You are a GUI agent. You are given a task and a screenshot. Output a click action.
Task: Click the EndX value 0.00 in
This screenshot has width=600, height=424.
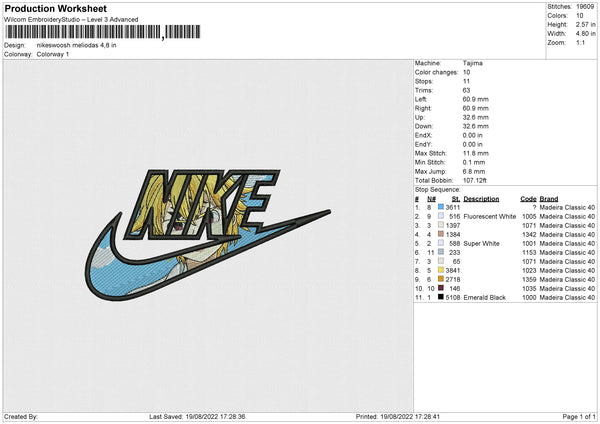point(473,135)
